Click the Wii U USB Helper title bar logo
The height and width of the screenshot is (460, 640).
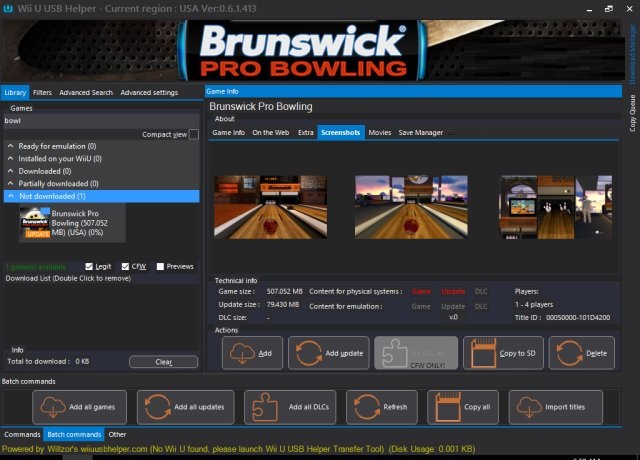click(8, 9)
